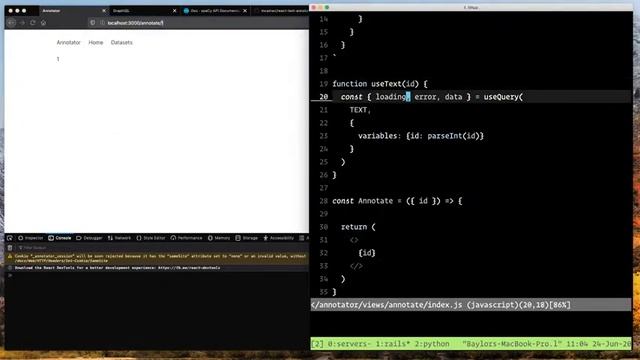Open the Style Editor devtools panel
Screen dimensions: 640x360
[151, 238]
